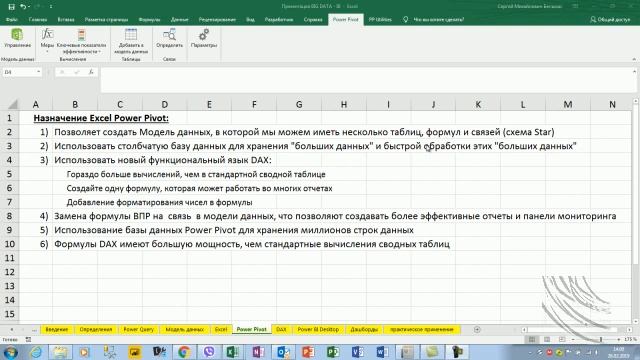
Task: Click the Insert Function fx button by formula bar
Action: pyautogui.click(x=91, y=72)
